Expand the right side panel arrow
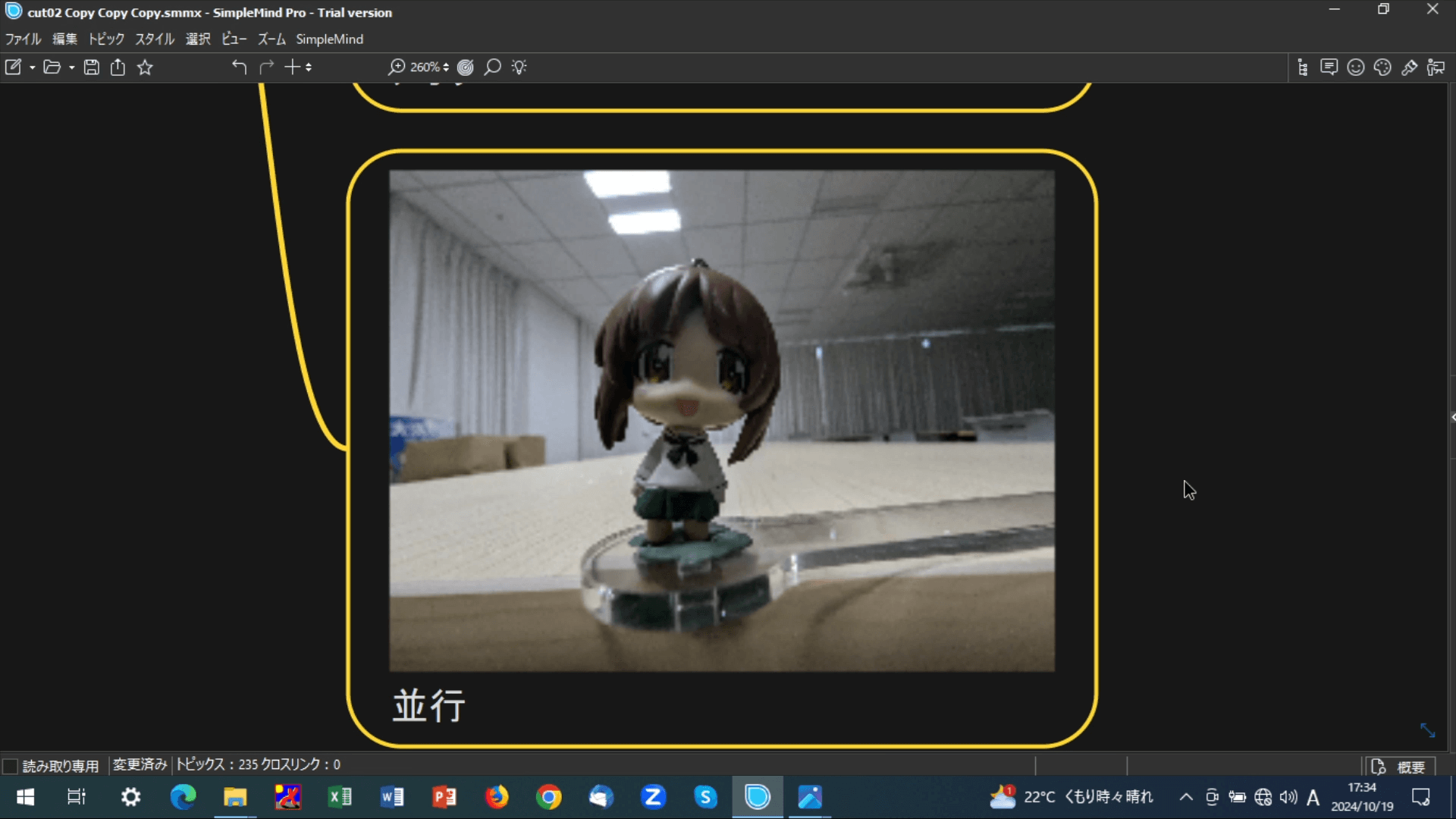The height and width of the screenshot is (819, 1456). [1452, 417]
